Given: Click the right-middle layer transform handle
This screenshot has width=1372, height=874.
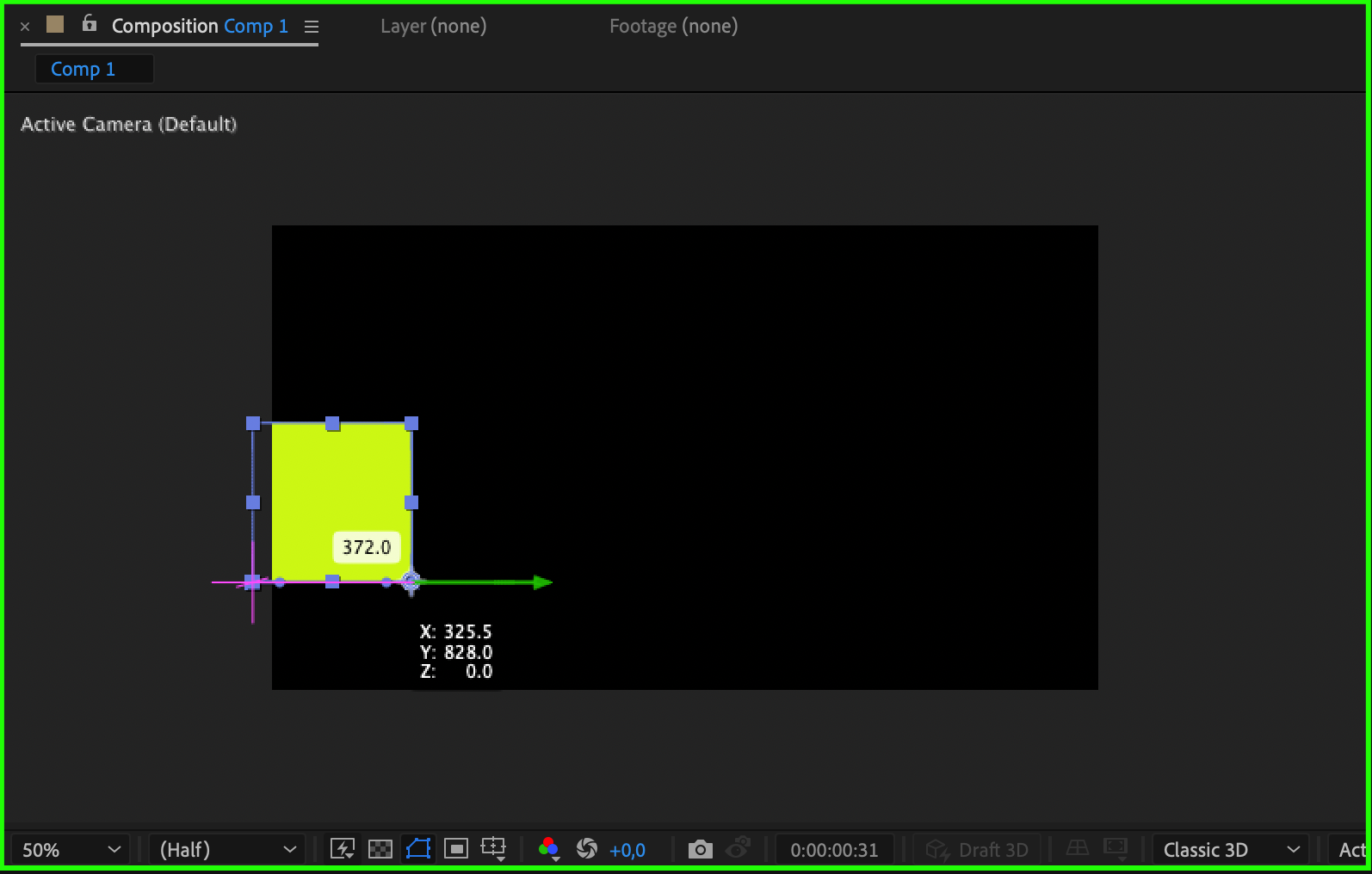Looking at the screenshot, I should [411, 502].
